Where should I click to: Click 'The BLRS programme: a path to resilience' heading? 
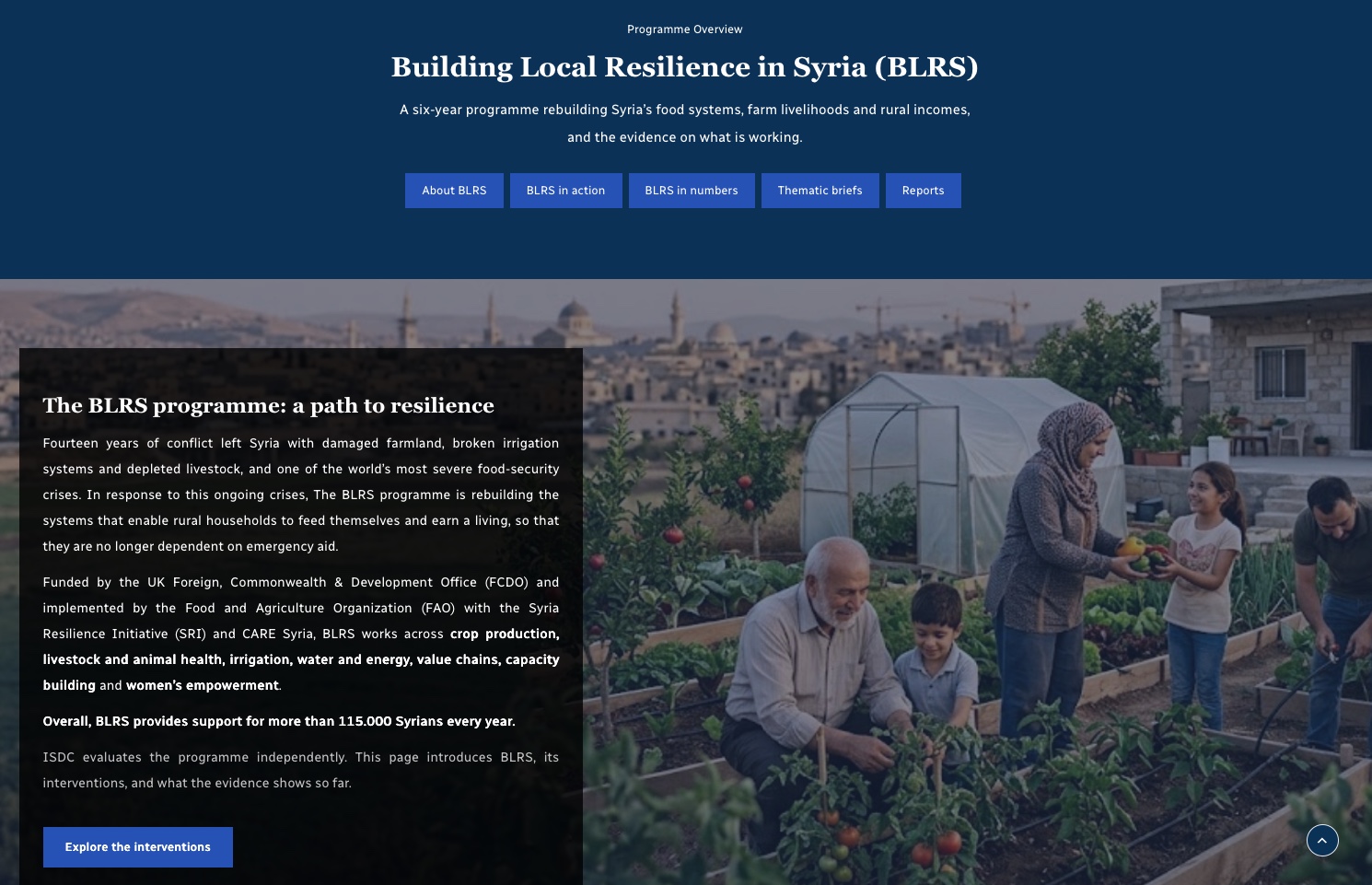point(269,406)
